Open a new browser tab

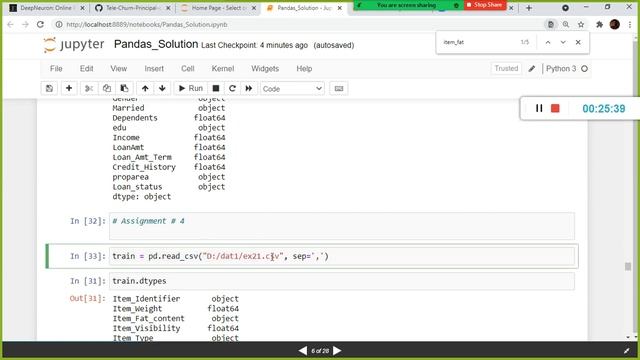pyautogui.click(x=529, y=8)
